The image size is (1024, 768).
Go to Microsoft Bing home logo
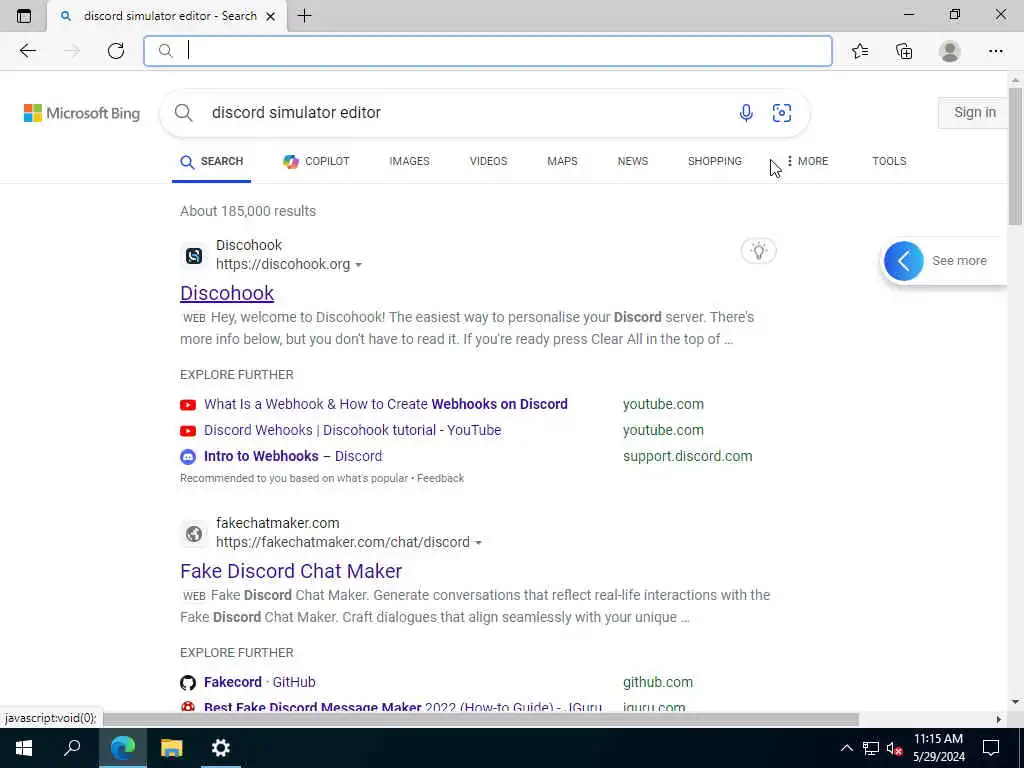(82, 113)
